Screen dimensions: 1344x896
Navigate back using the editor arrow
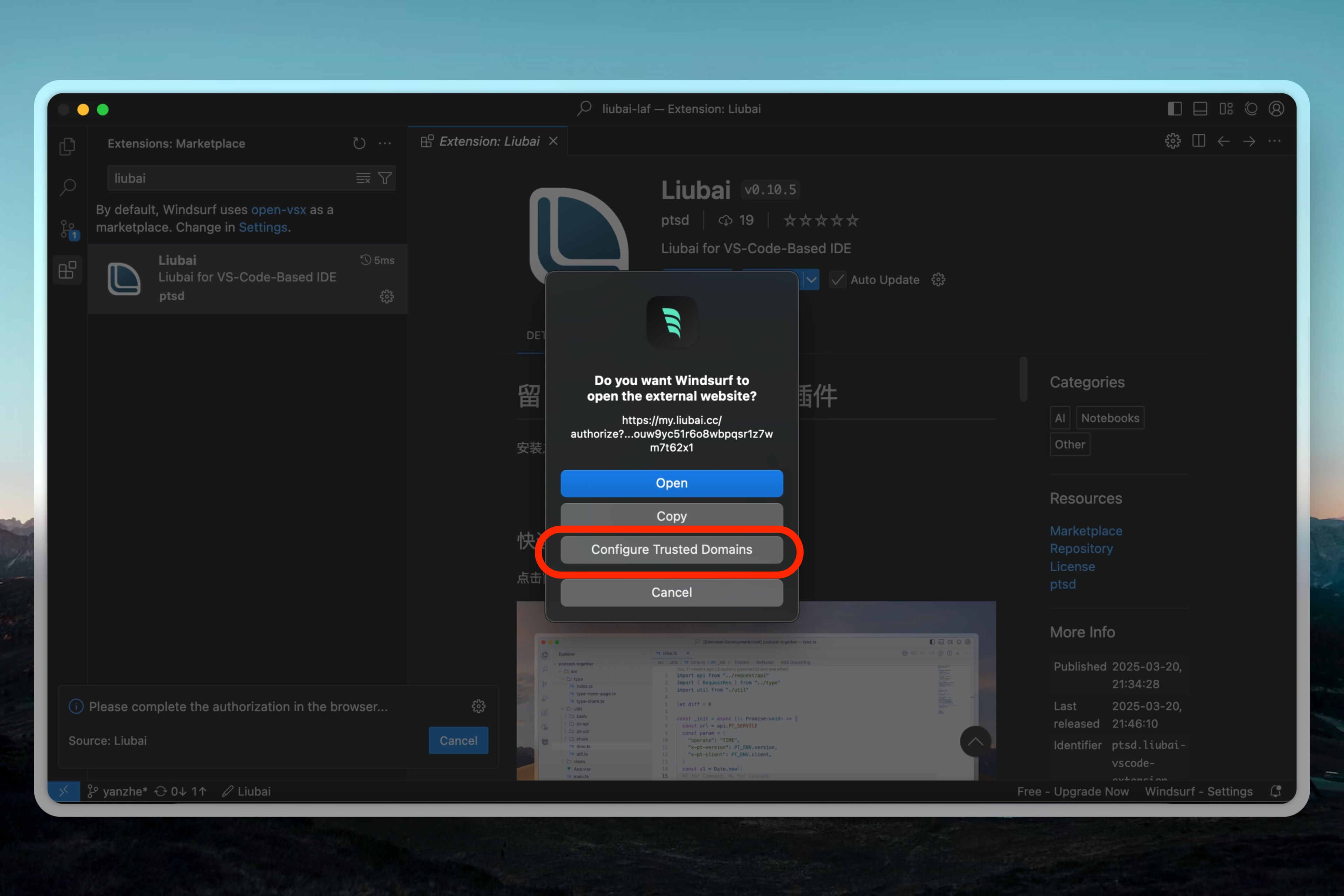pyautogui.click(x=1224, y=141)
